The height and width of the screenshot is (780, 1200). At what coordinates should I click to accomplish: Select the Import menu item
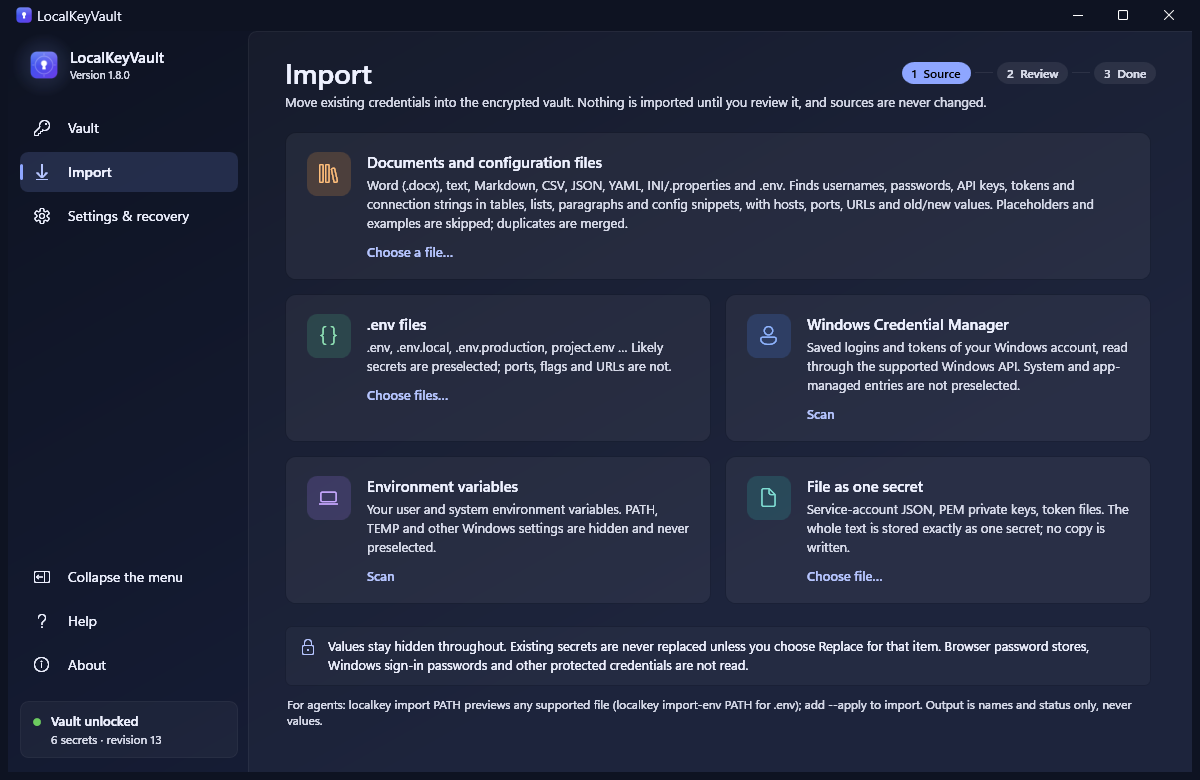(x=129, y=172)
